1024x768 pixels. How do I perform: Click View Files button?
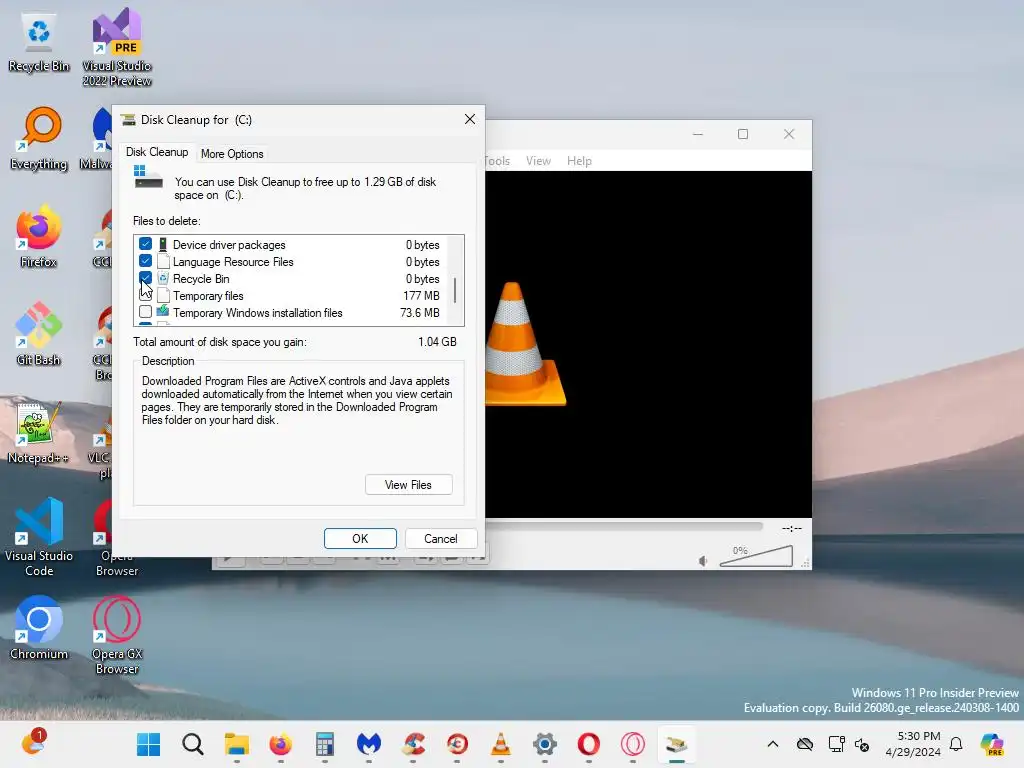click(x=408, y=485)
